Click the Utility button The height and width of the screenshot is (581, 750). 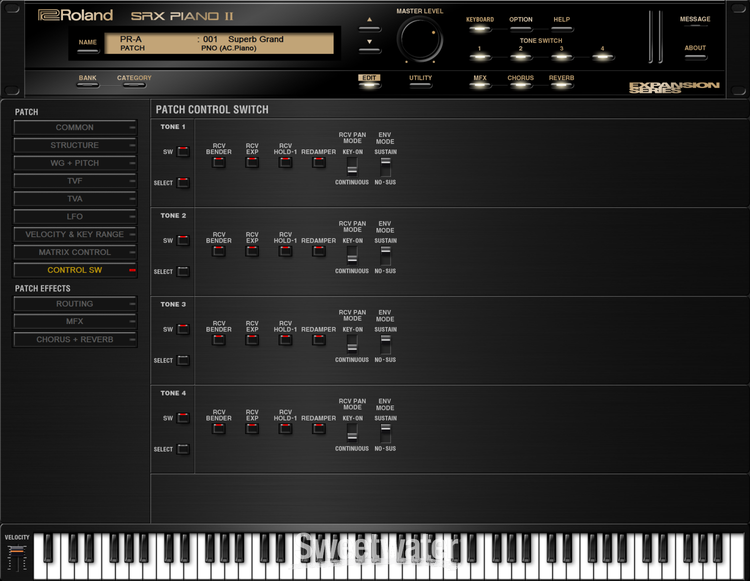click(421, 85)
